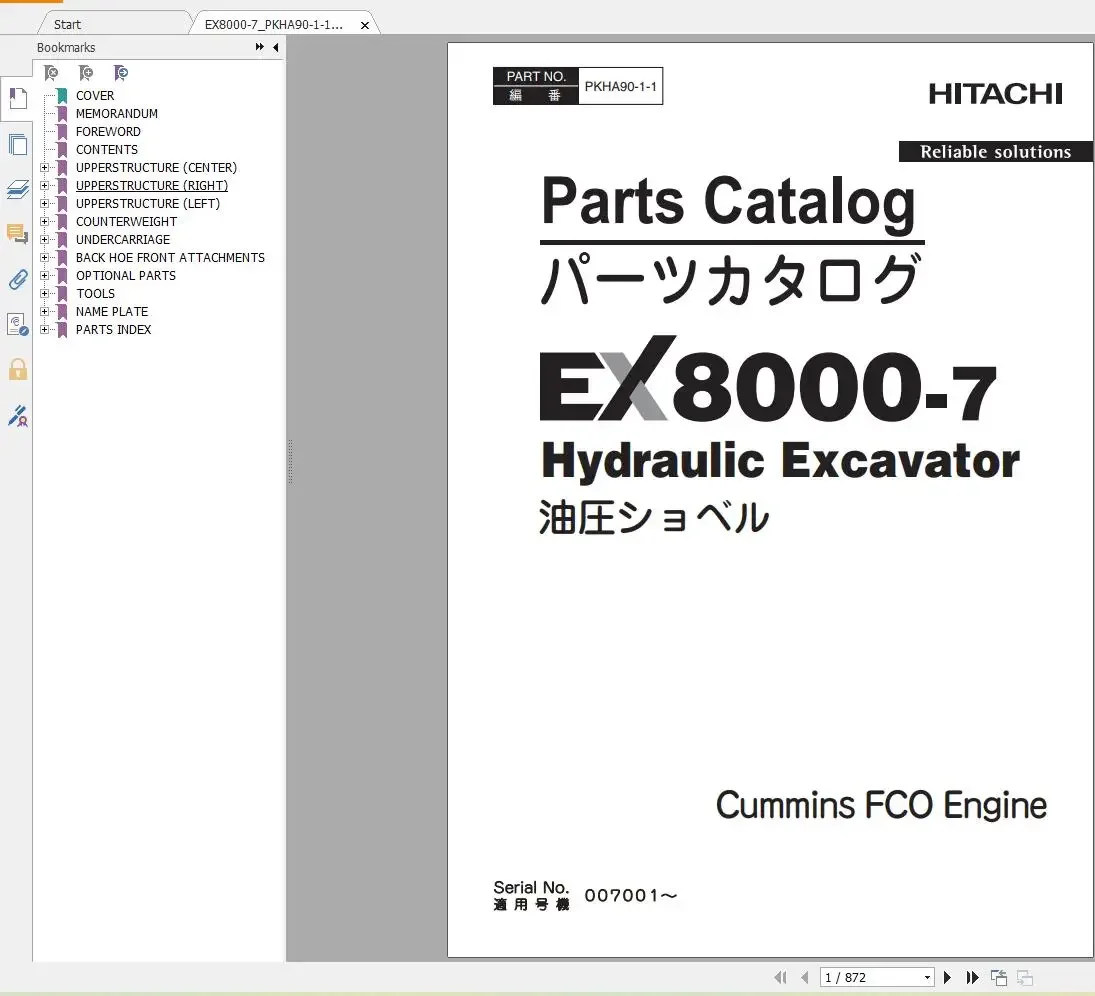1095x996 pixels.
Task: Open the Attachments panel
Action: tap(17, 280)
